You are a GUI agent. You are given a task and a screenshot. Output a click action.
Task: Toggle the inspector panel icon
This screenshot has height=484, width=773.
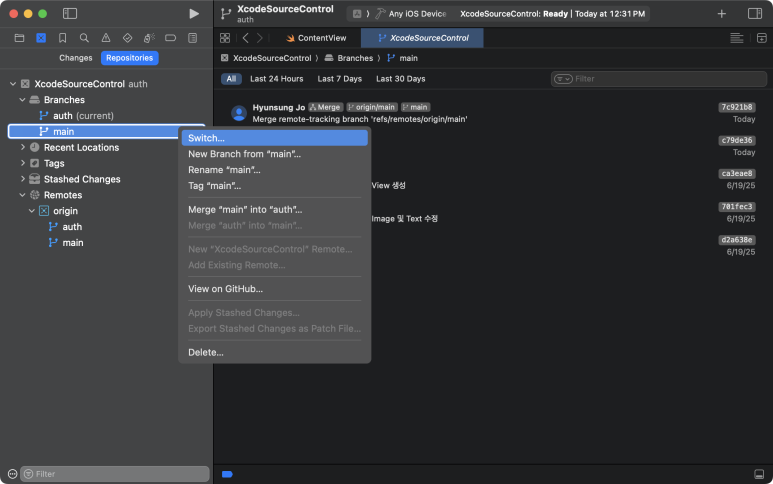click(755, 13)
